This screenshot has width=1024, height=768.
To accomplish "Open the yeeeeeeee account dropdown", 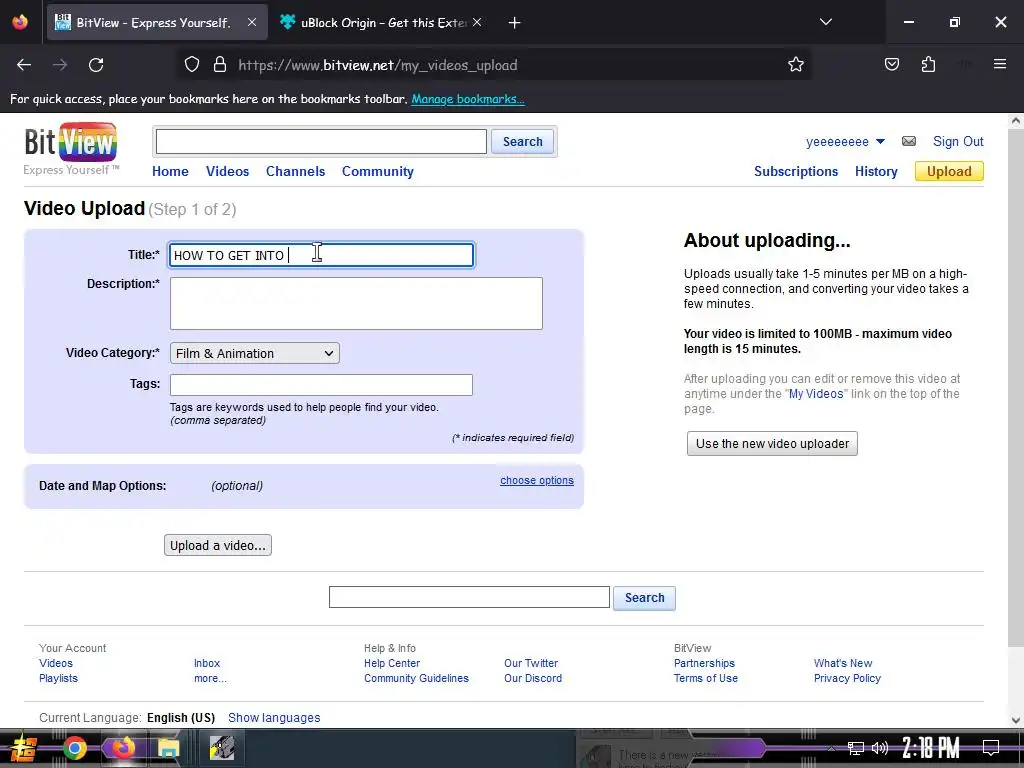I will (845, 142).
